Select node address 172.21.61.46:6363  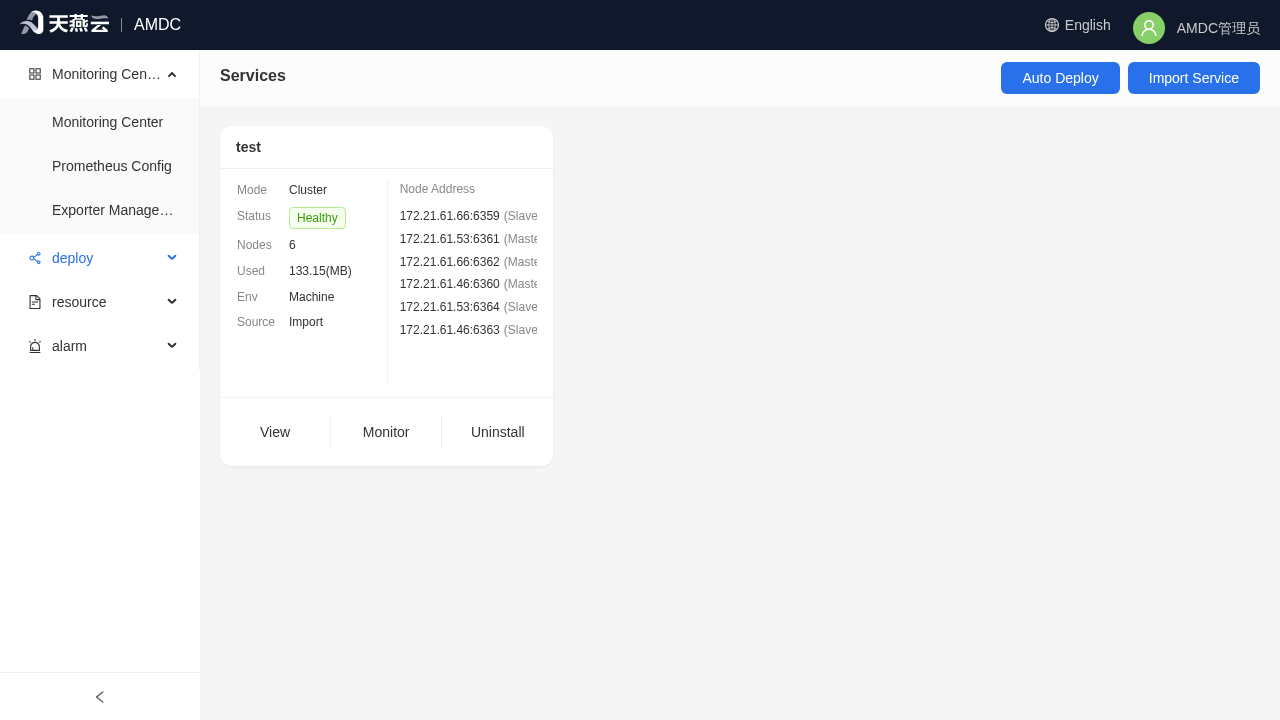(450, 330)
